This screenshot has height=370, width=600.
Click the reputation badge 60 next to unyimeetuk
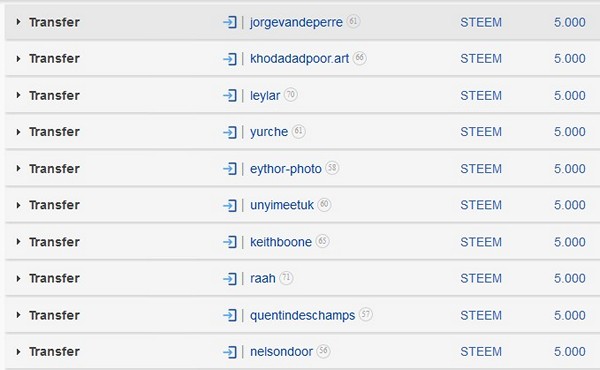point(324,204)
